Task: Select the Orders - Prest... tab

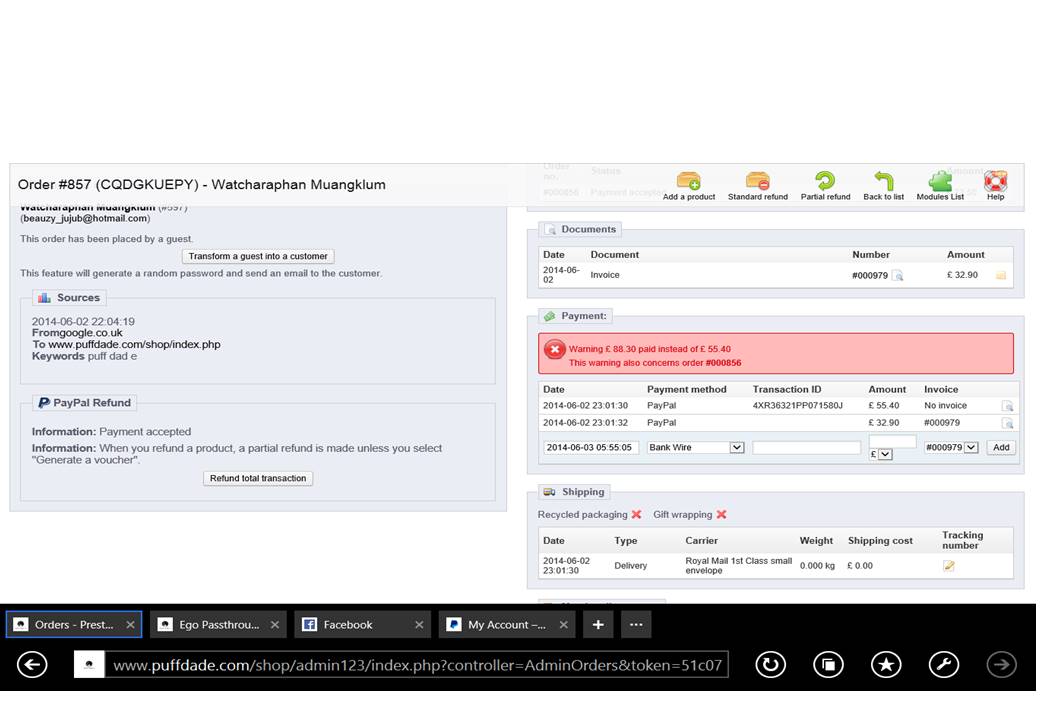Action: click(x=74, y=625)
